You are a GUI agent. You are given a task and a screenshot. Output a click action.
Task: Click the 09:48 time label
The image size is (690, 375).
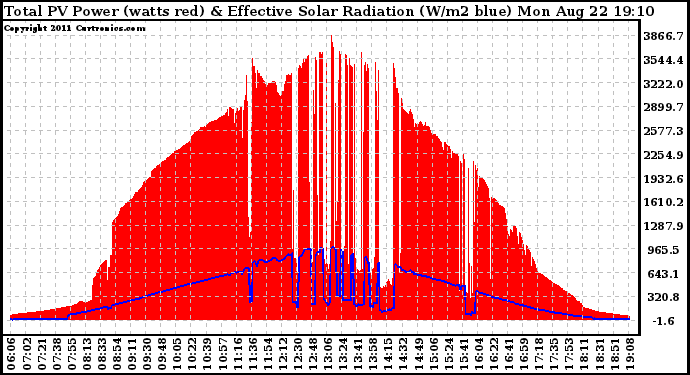click(161, 354)
